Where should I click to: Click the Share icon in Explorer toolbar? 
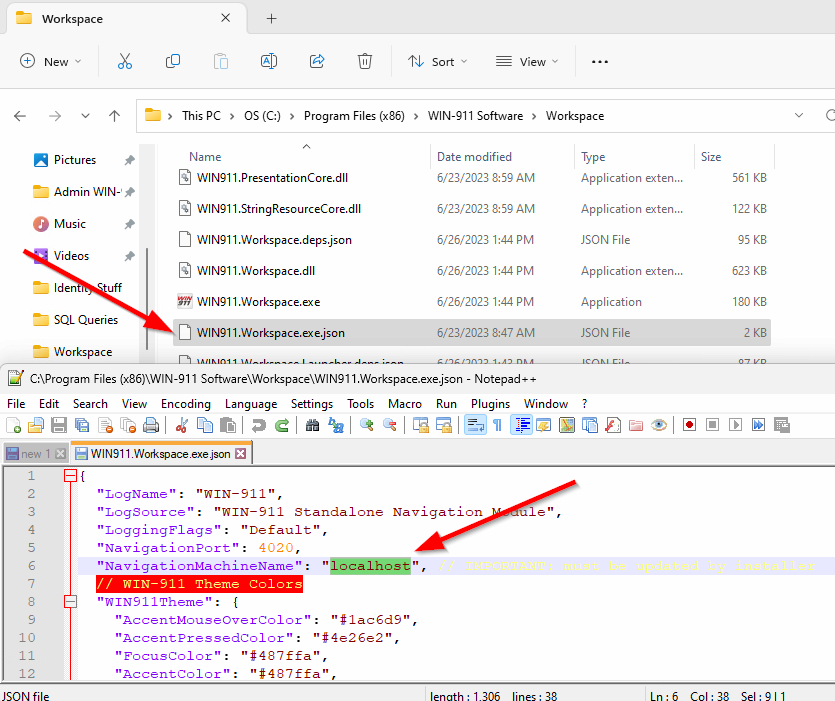[x=317, y=62]
